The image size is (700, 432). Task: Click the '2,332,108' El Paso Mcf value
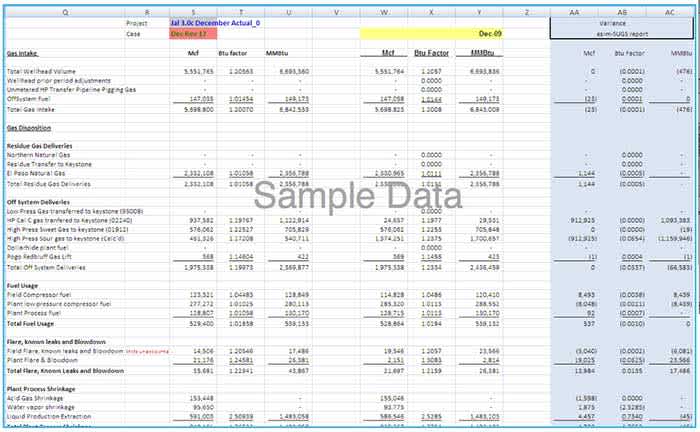(199, 173)
